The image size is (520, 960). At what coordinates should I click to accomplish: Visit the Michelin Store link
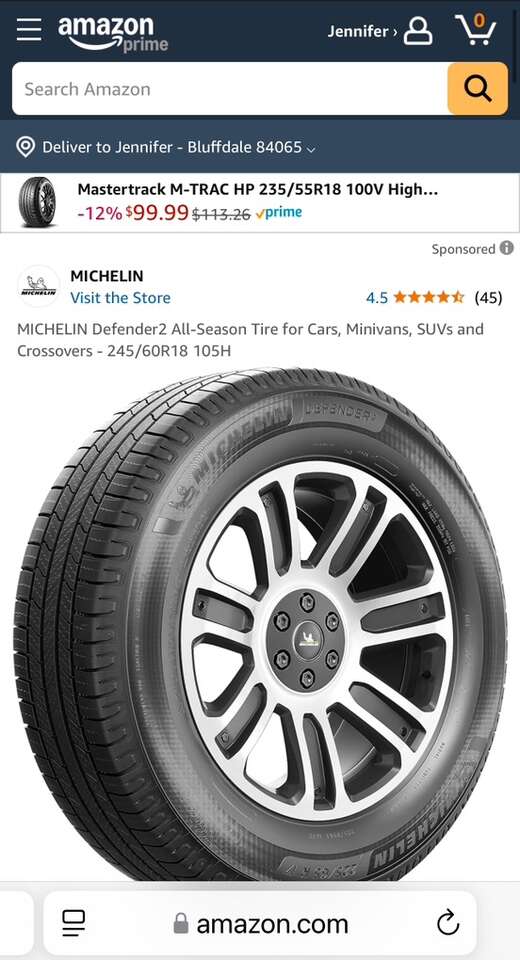click(121, 298)
